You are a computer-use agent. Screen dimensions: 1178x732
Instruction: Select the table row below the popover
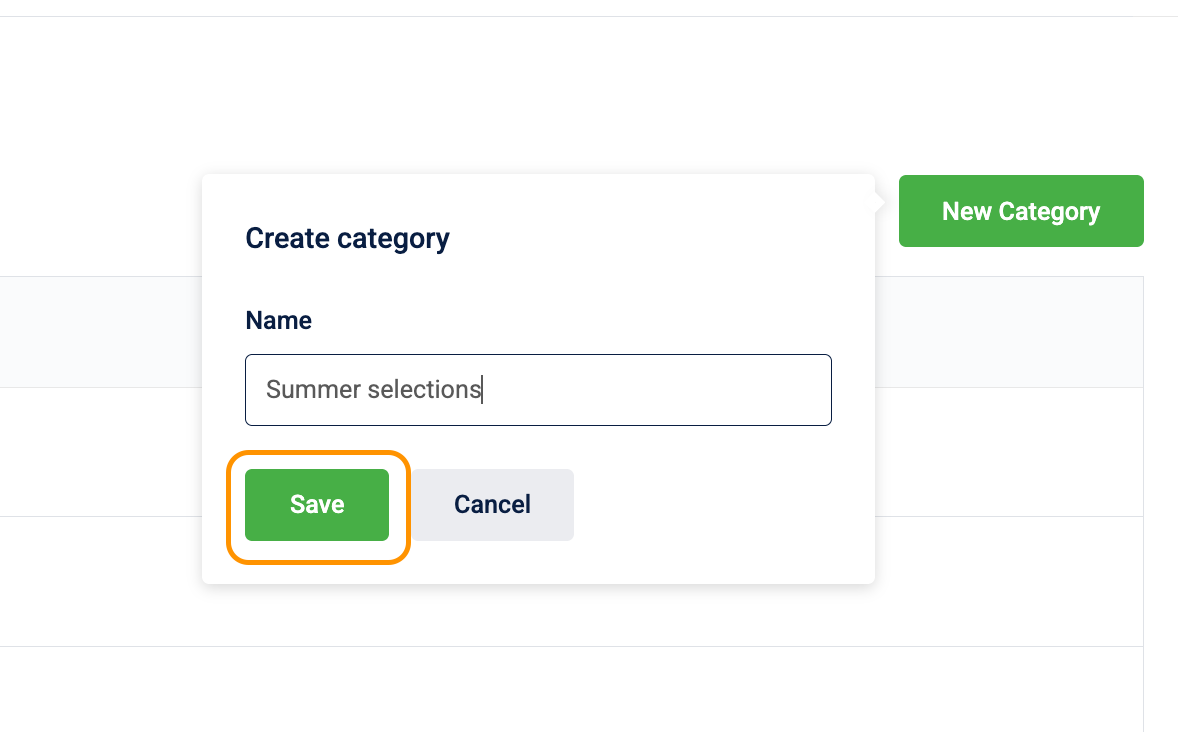[x=571, y=689]
